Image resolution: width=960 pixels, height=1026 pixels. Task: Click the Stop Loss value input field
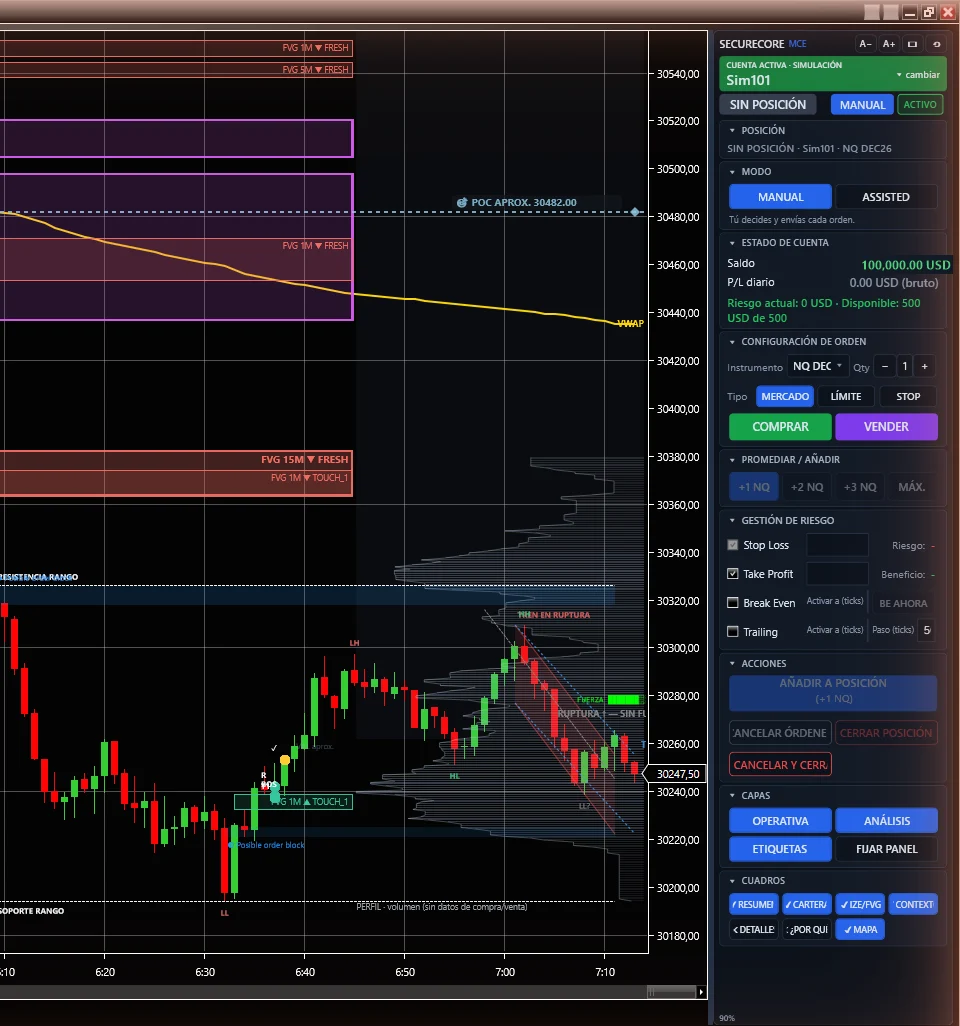pos(838,545)
